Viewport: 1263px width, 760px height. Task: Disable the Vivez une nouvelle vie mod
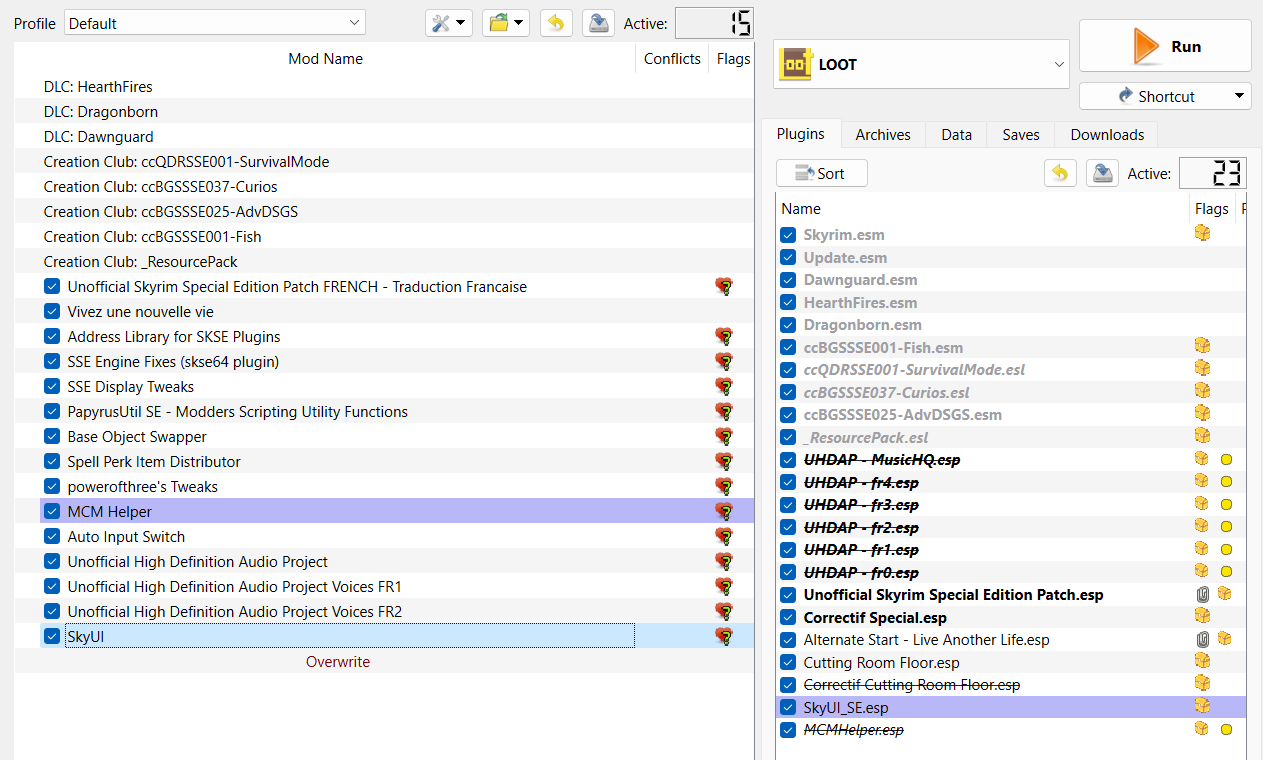(x=52, y=311)
